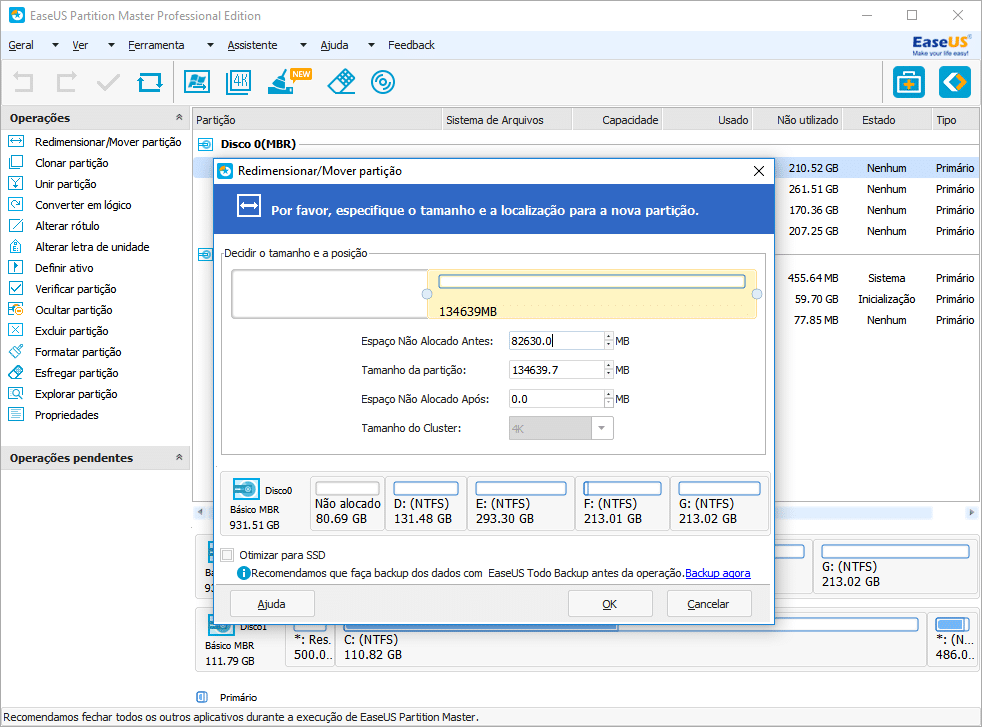Click Tamanho da partição field
This screenshot has width=982, height=727.
(x=556, y=370)
